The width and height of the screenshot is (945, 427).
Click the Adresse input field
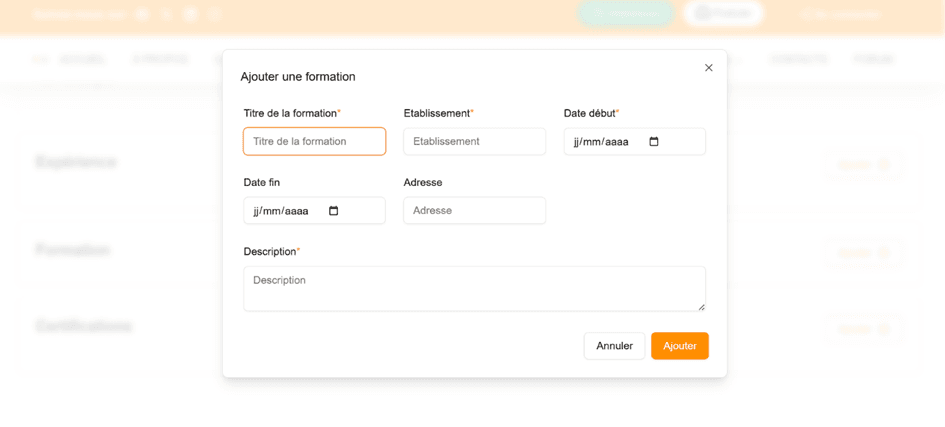coord(474,211)
